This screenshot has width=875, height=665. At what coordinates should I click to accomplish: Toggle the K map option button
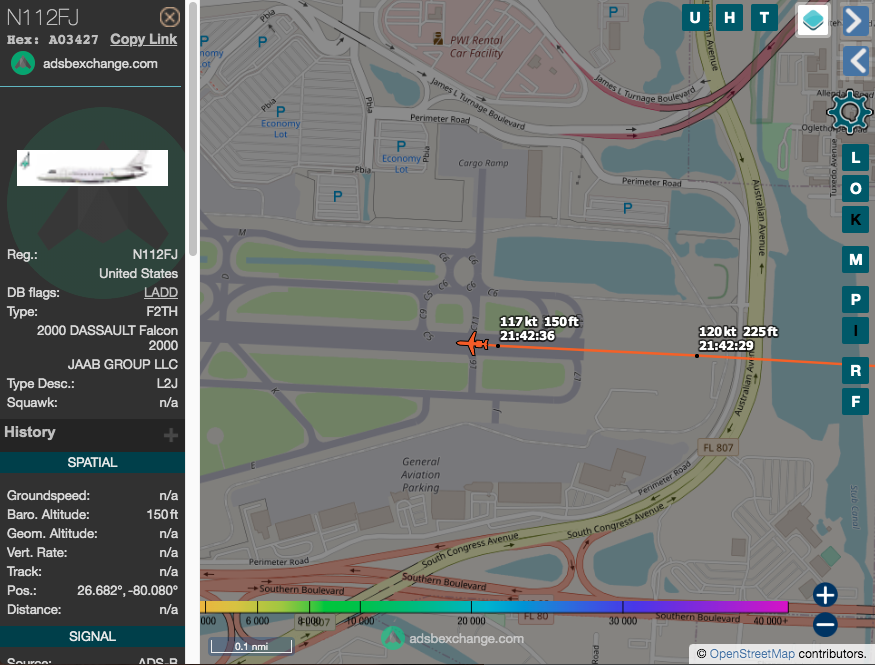pyautogui.click(x=855, y=219)
